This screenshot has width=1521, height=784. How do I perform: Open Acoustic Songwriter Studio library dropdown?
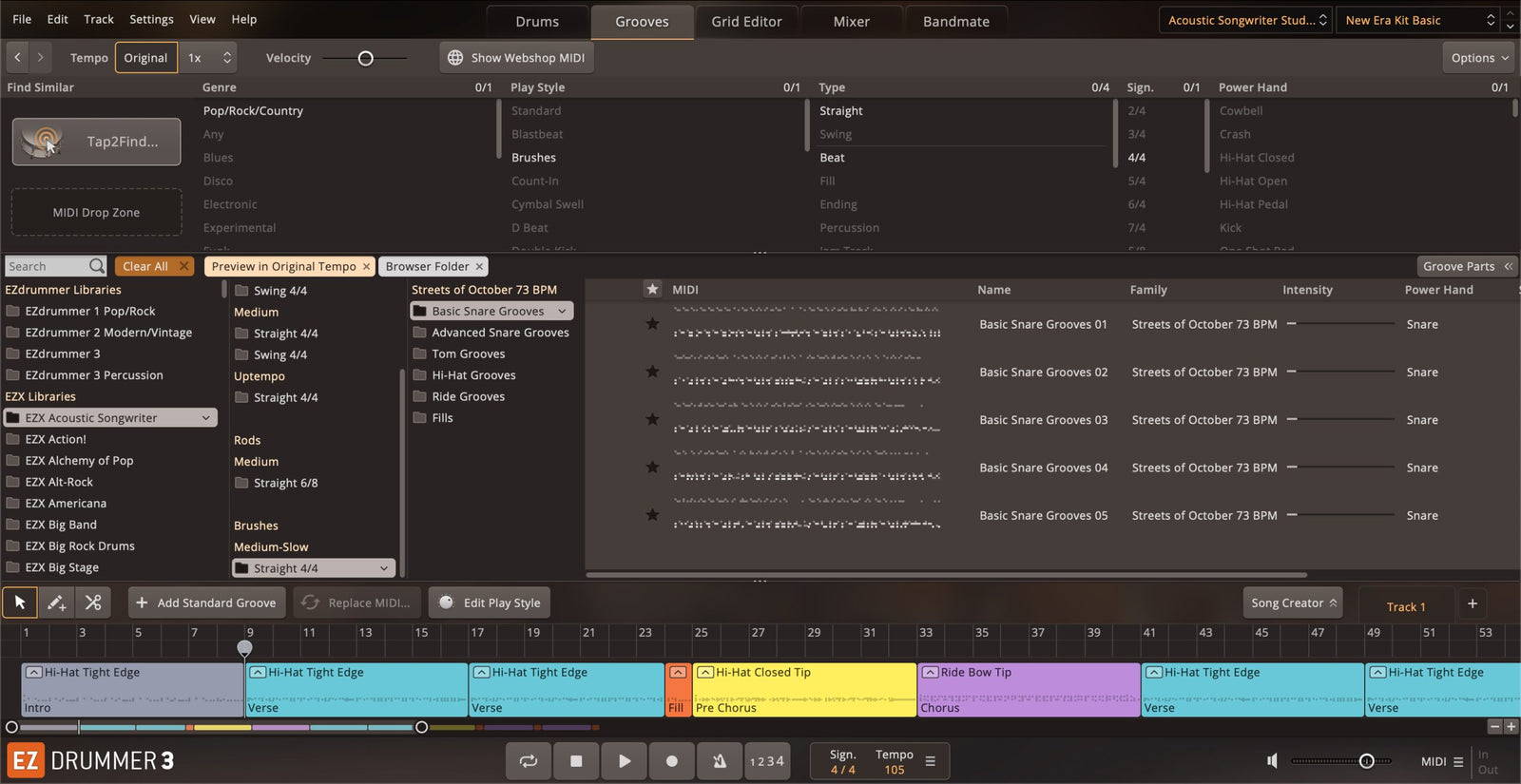click(x=1244, y=20)
